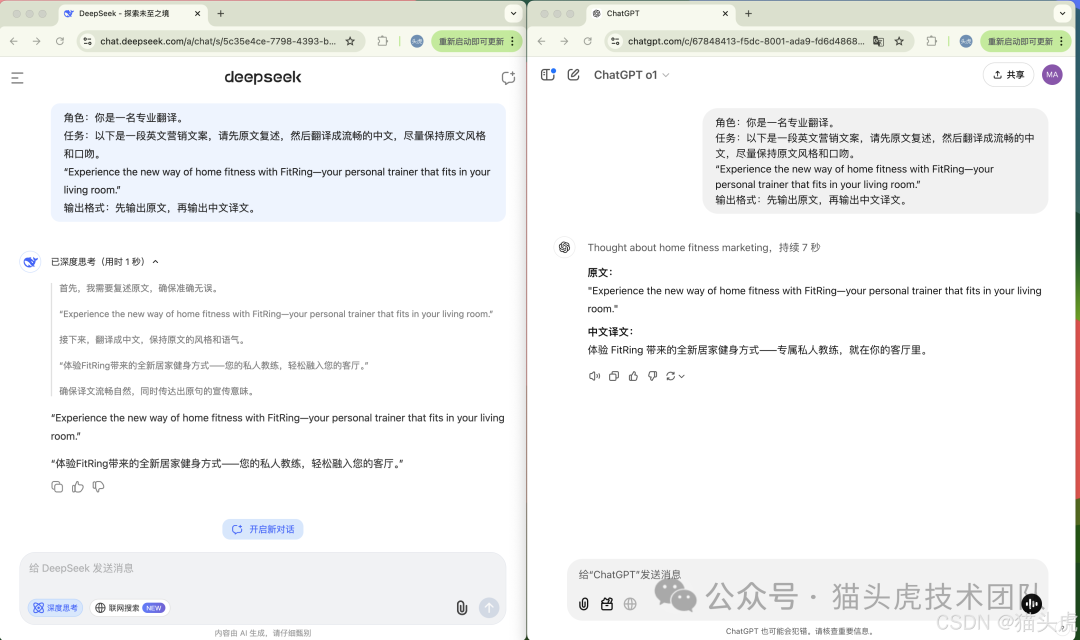Bookmark the DeepSeek page with star

click(x=351, y=41)
